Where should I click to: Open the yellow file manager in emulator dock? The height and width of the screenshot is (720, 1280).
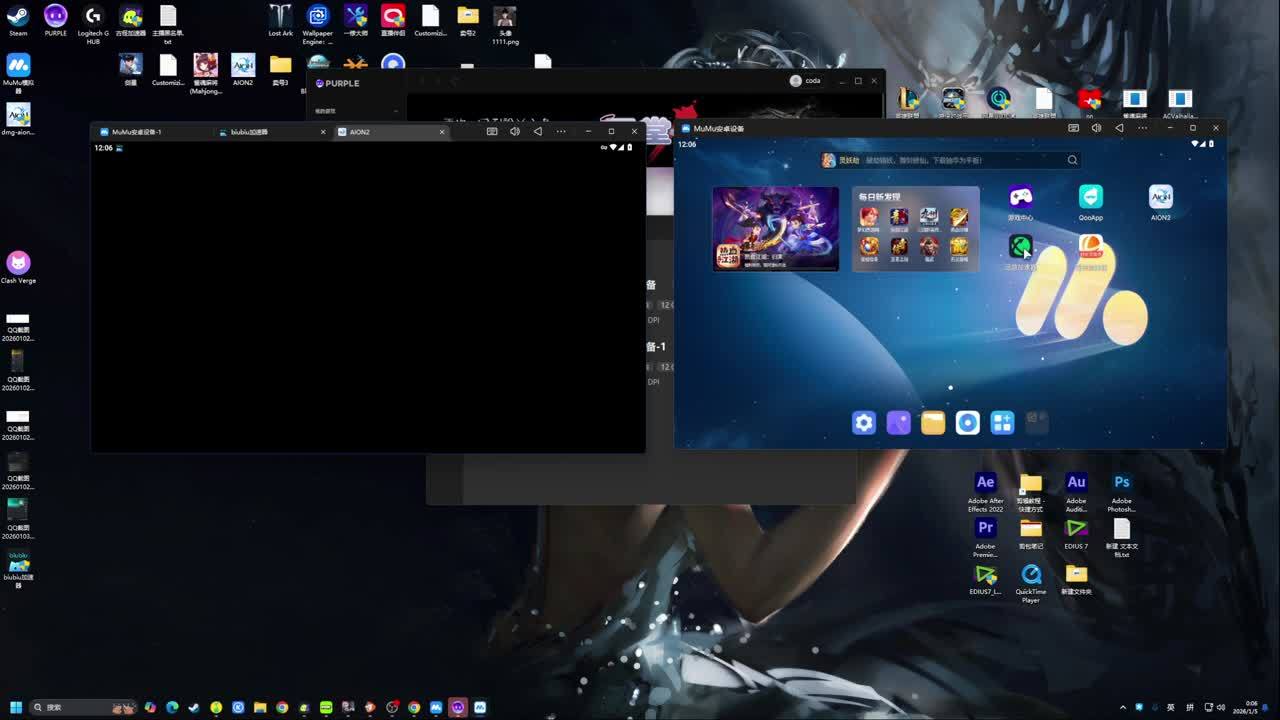coord(933,423)
